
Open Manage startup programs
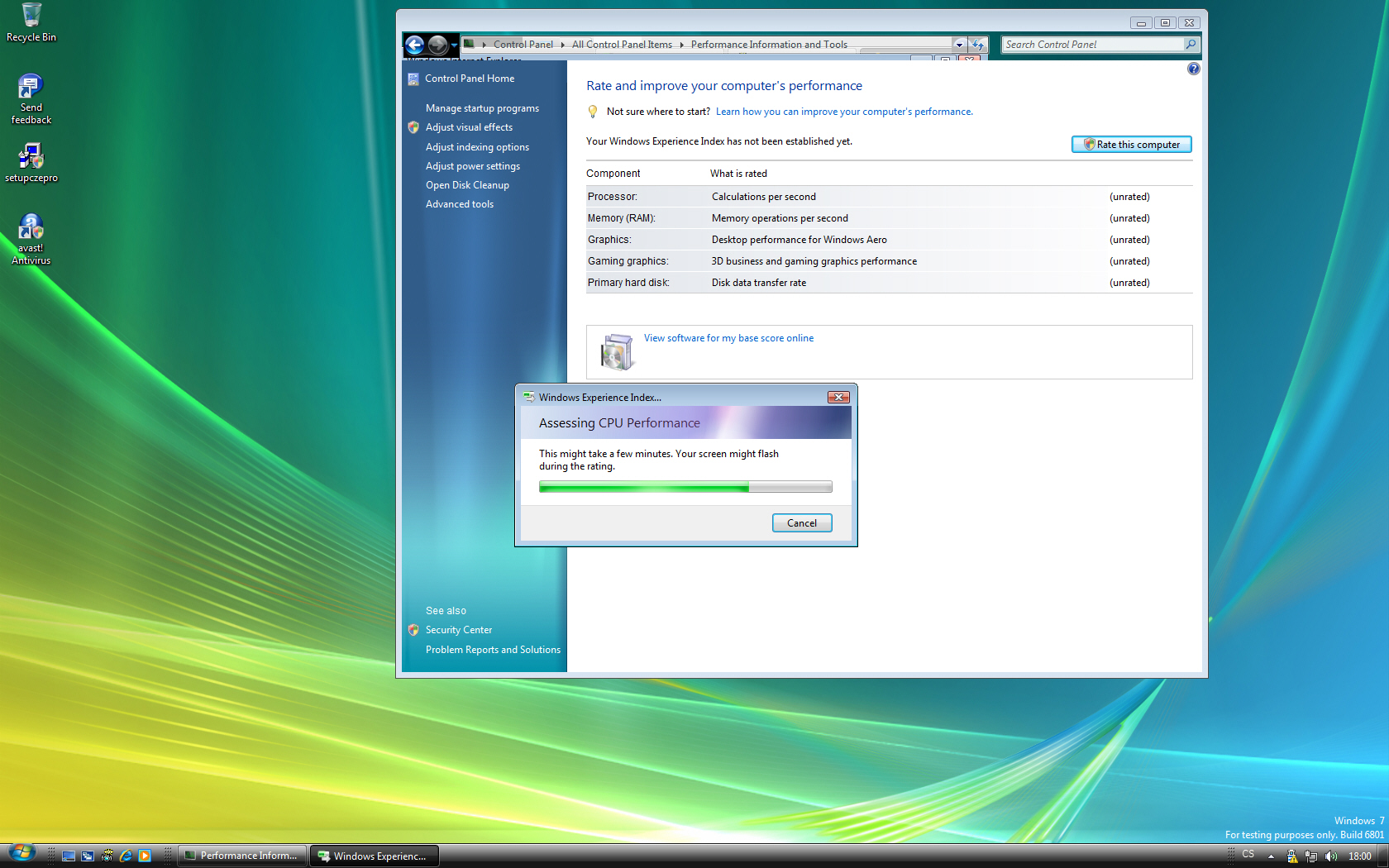point(482,108)
